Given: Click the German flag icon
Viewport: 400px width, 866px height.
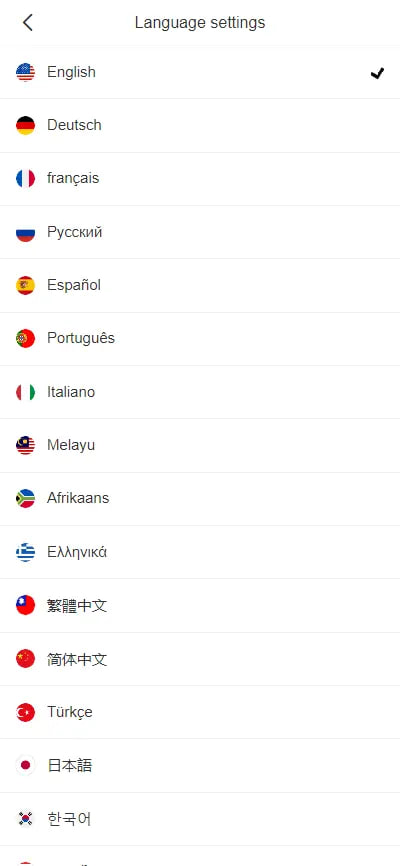Looking at the screenshot, I should pyautogui.click(x=25, y=125).
